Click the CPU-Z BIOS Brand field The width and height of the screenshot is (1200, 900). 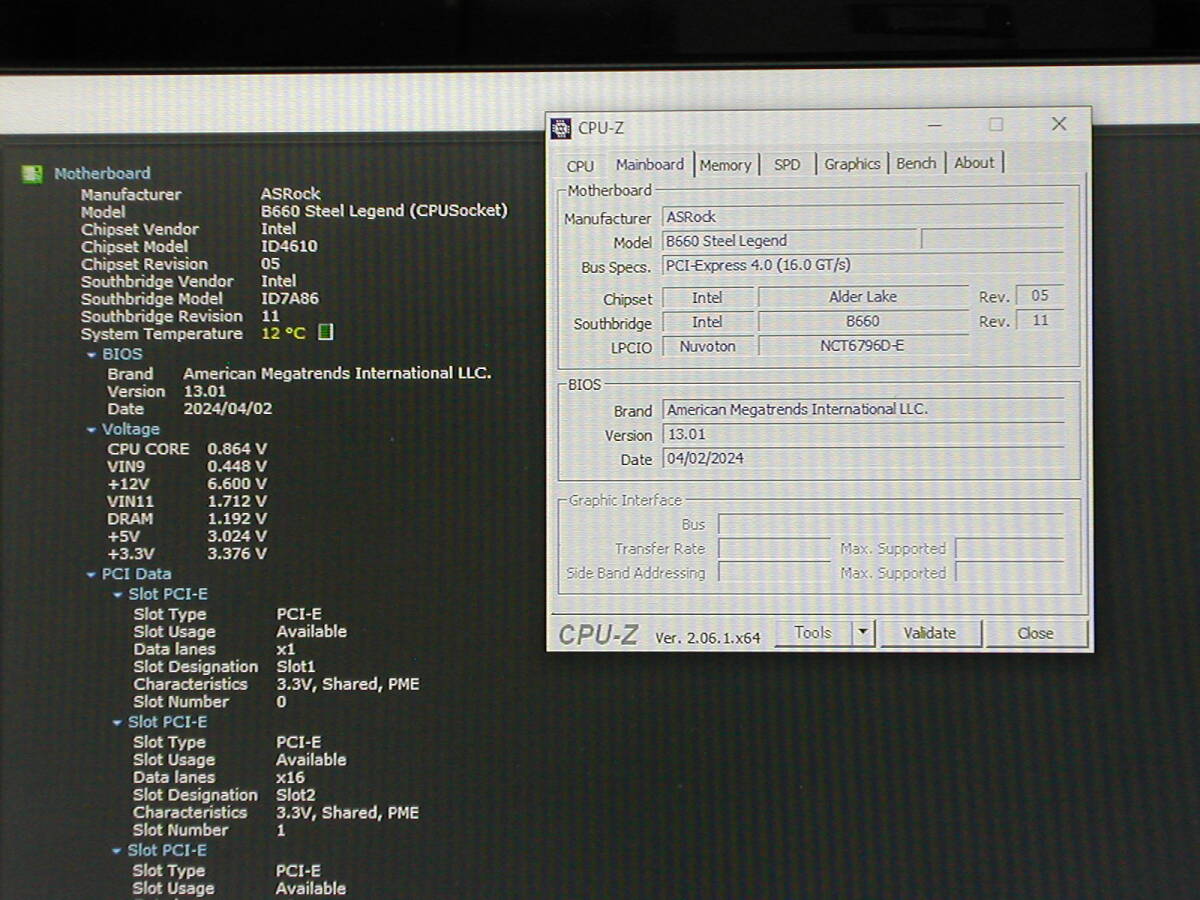[x=862, y=410]
